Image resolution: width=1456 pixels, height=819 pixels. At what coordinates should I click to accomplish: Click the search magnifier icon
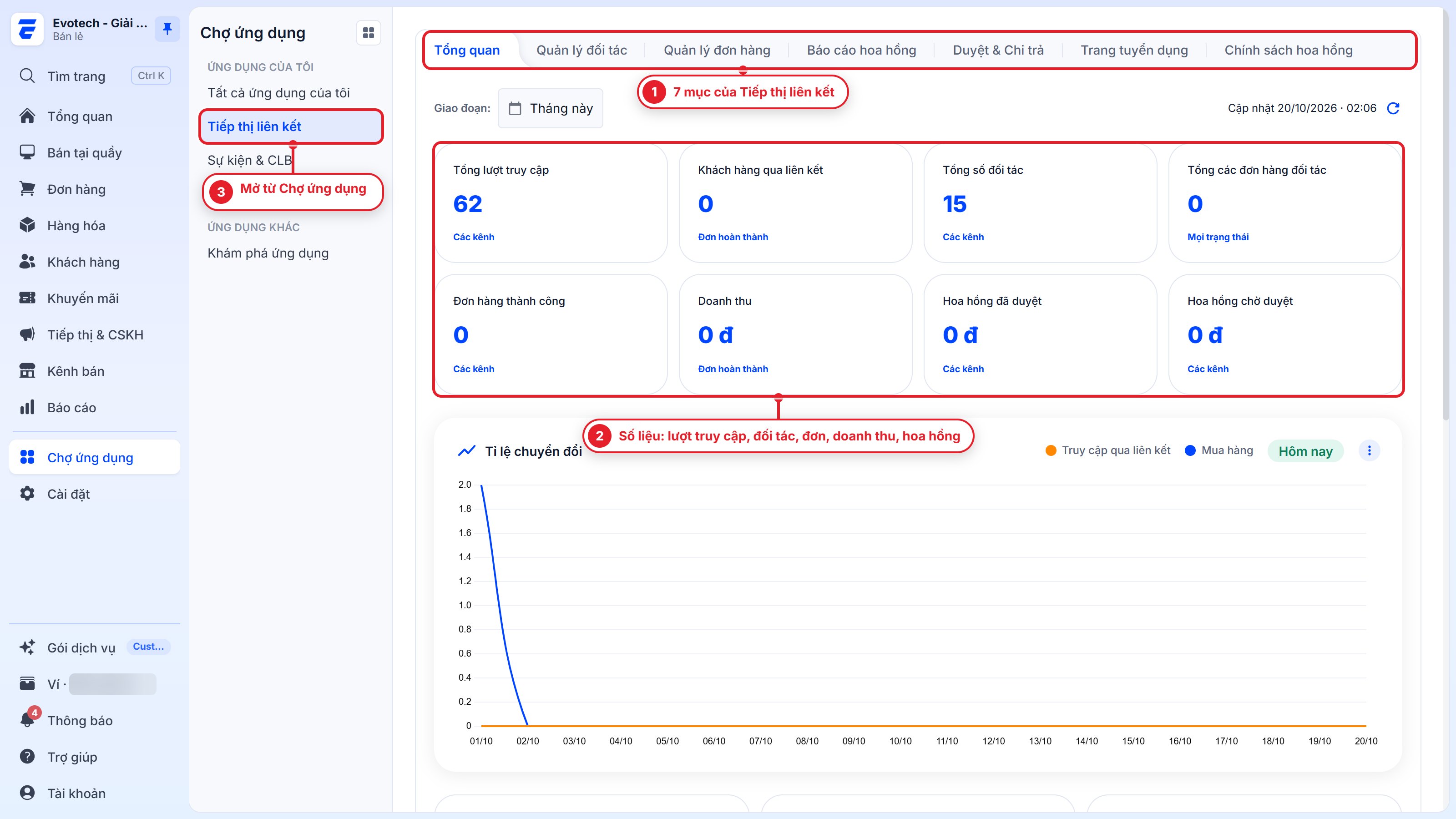coord(27,76)
